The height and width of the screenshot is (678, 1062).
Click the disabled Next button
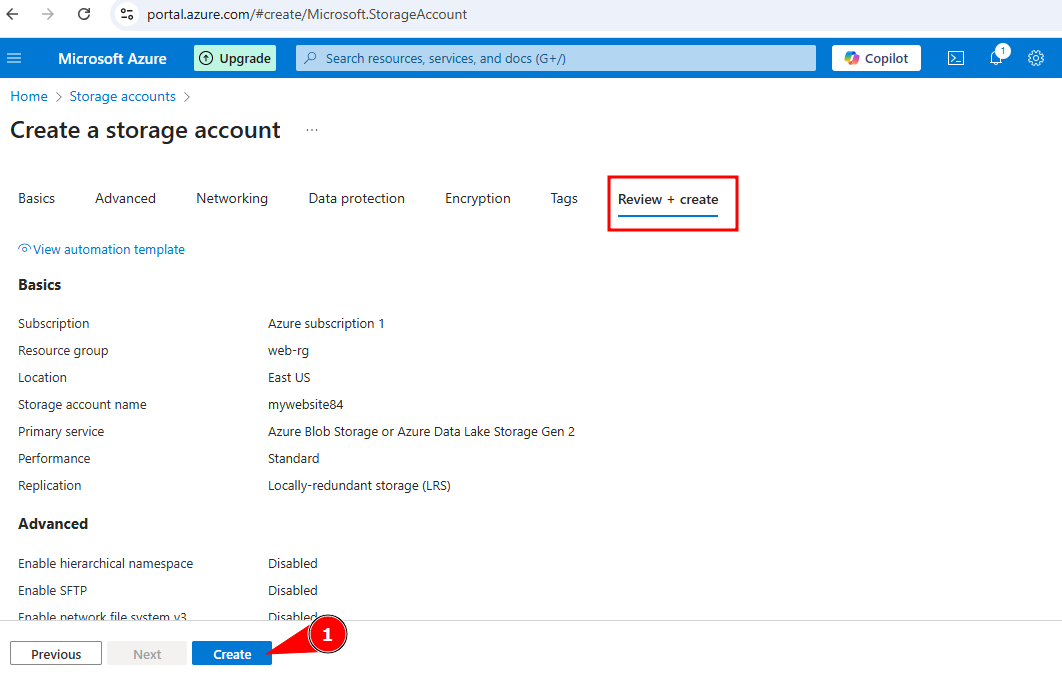click(147, 654)
